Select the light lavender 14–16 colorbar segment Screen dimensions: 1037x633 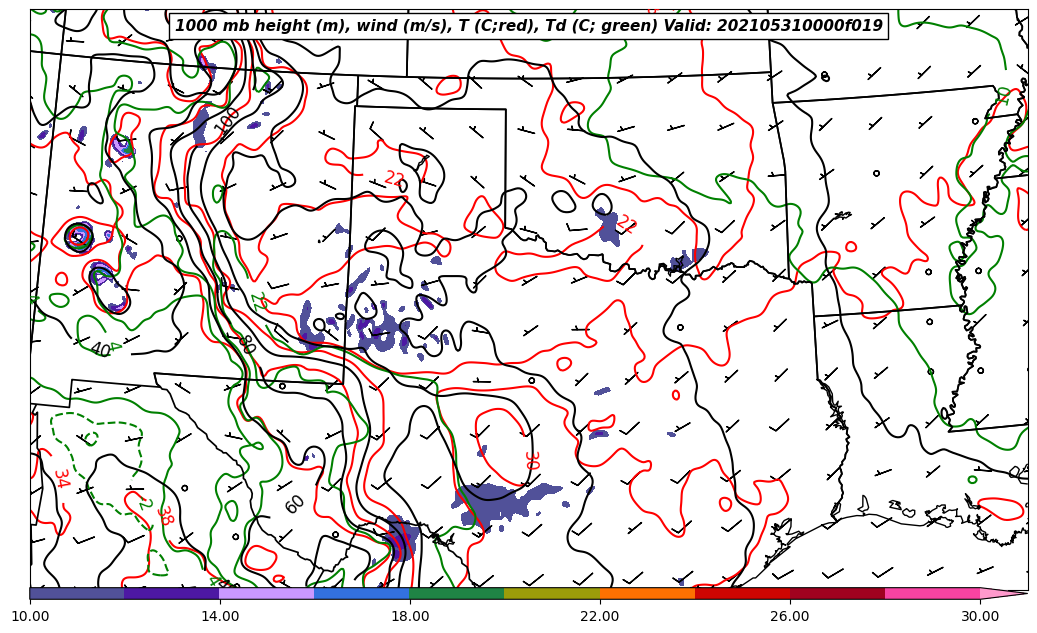[x=267, y=593]
